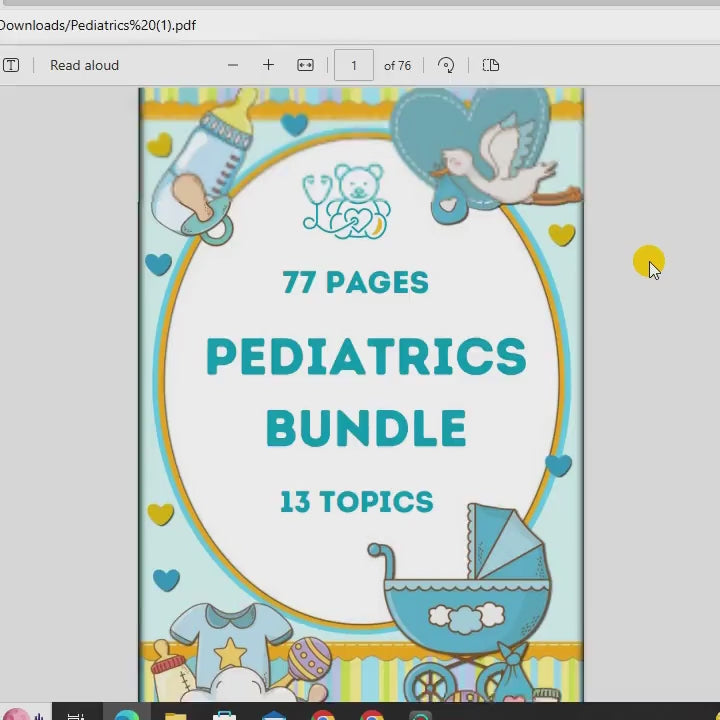This screenshot has width=720, height=720.
Task: Click the 'of 76' page count text
Action: coord(397,66)
